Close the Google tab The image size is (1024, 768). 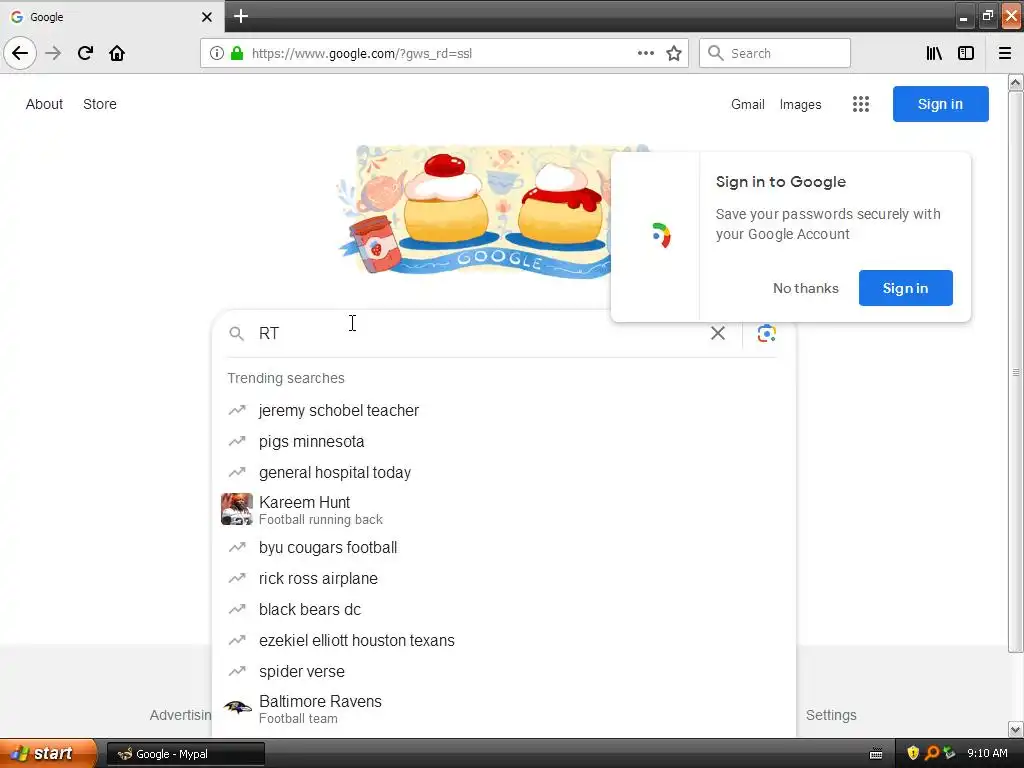coord(207,17)
